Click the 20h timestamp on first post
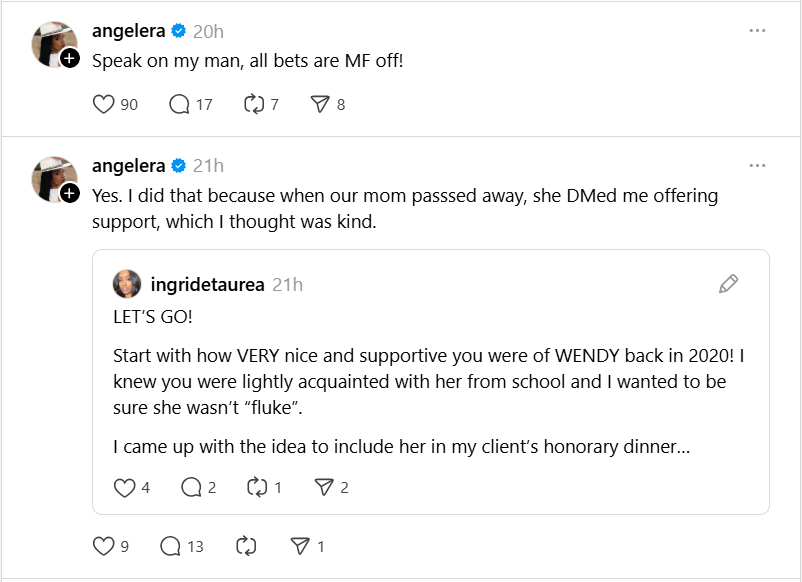802x582 pixels. (208, 31)
